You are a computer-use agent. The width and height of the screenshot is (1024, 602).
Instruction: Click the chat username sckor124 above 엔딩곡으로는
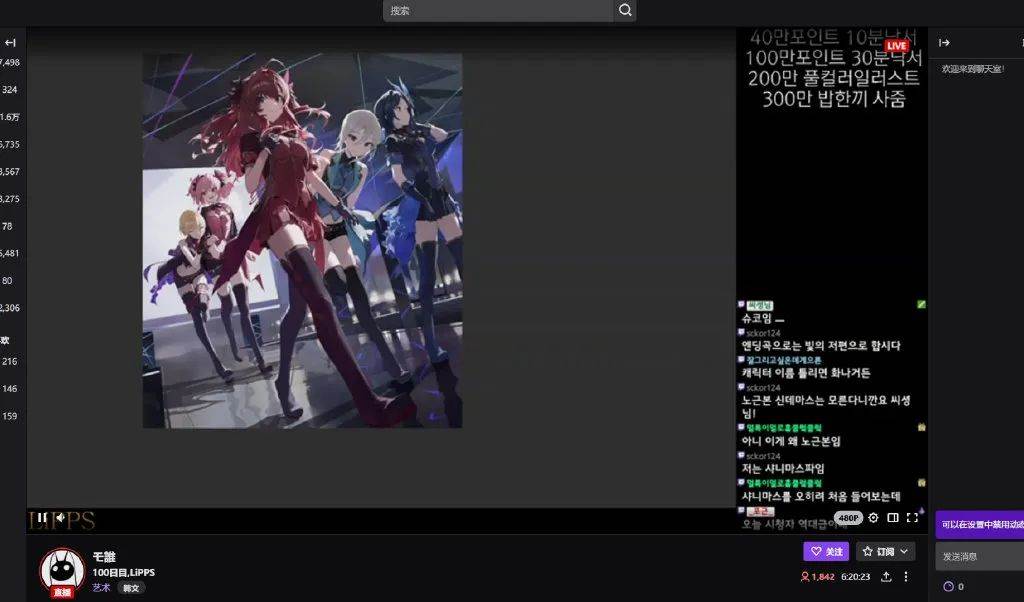[x=763, y=333]
